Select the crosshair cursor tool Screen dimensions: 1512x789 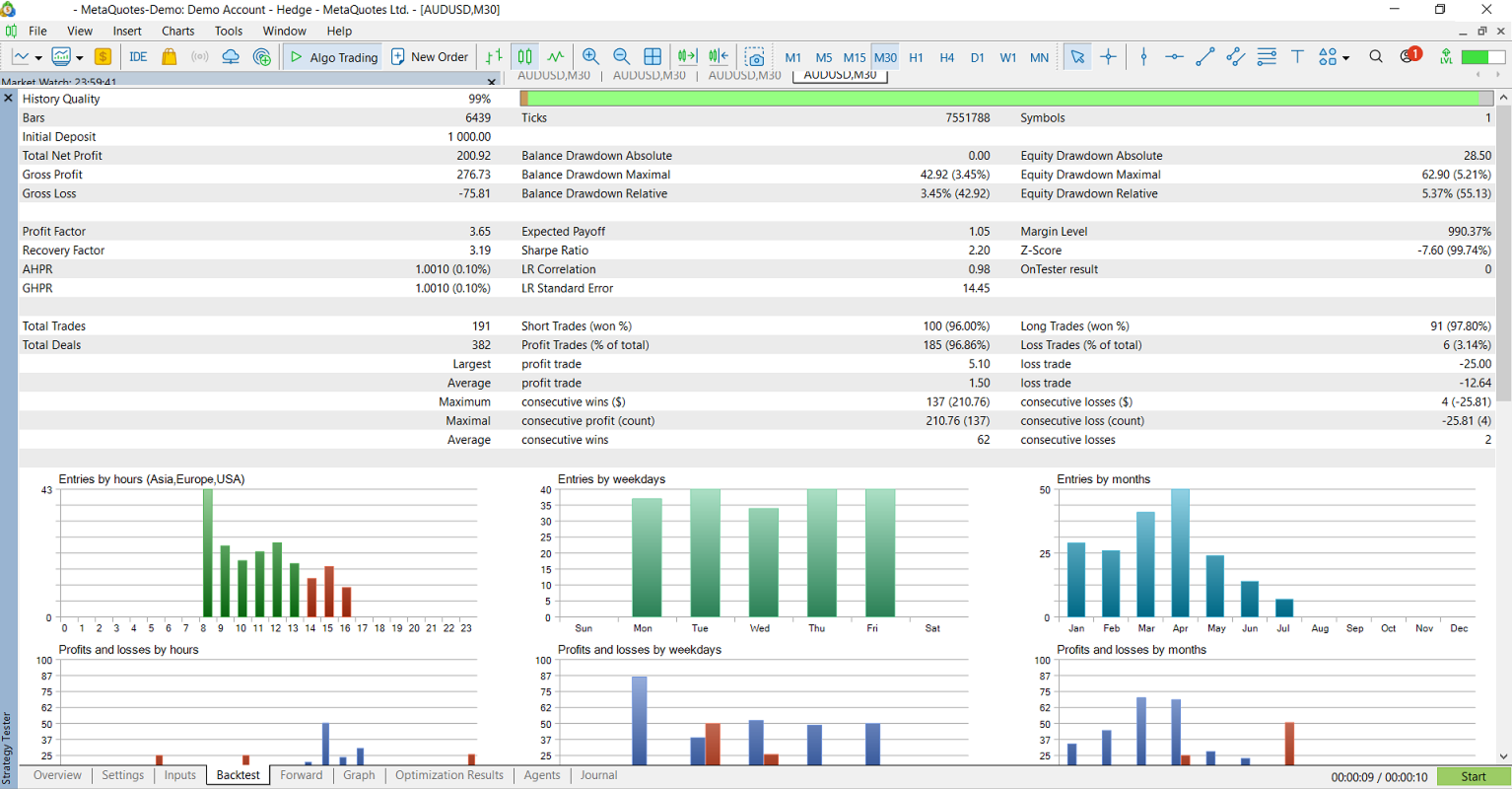1108,57
